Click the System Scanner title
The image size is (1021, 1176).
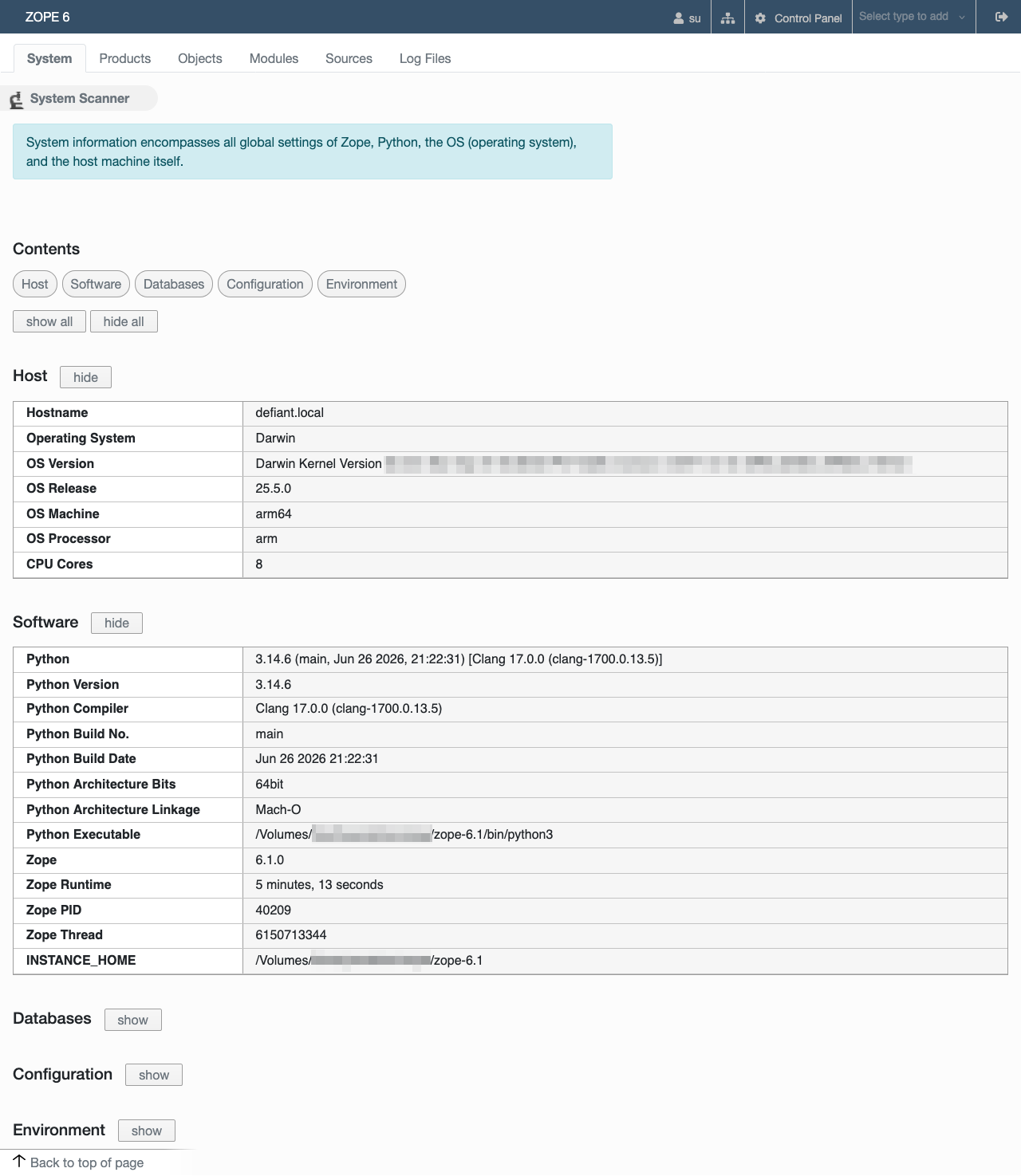point(80,98)
